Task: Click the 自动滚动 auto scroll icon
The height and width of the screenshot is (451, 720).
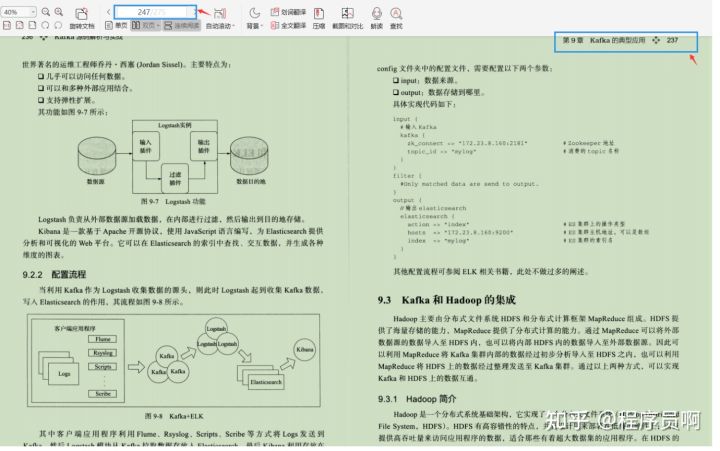Action: (x=220, y=13)
